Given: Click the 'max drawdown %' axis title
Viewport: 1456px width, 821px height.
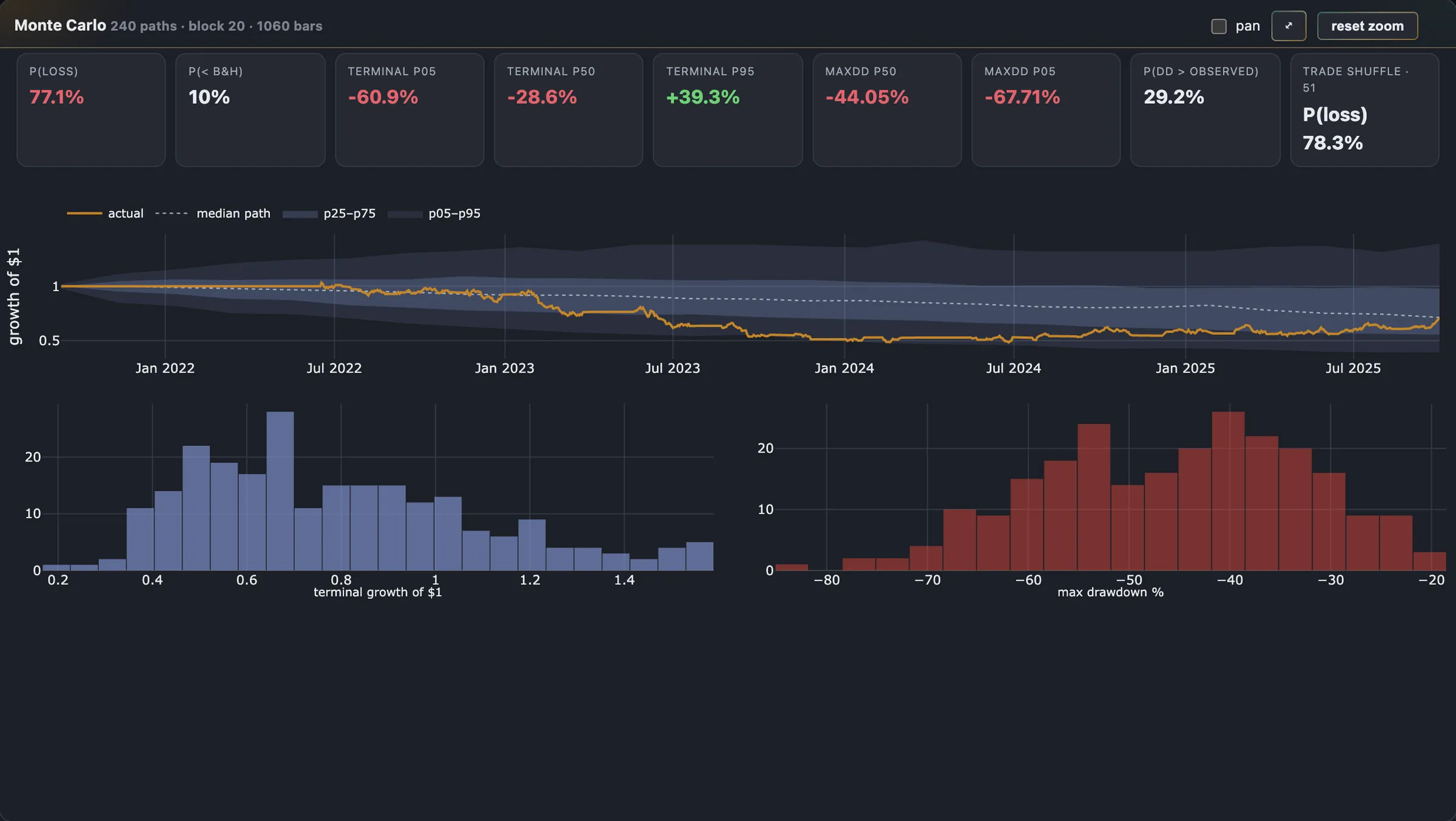Looking at the screenshot, I should pos(1111,592).
